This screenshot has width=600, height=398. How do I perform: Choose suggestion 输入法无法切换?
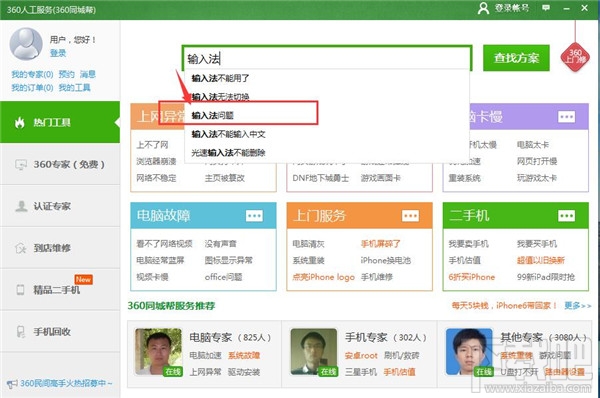click(327, 97)
